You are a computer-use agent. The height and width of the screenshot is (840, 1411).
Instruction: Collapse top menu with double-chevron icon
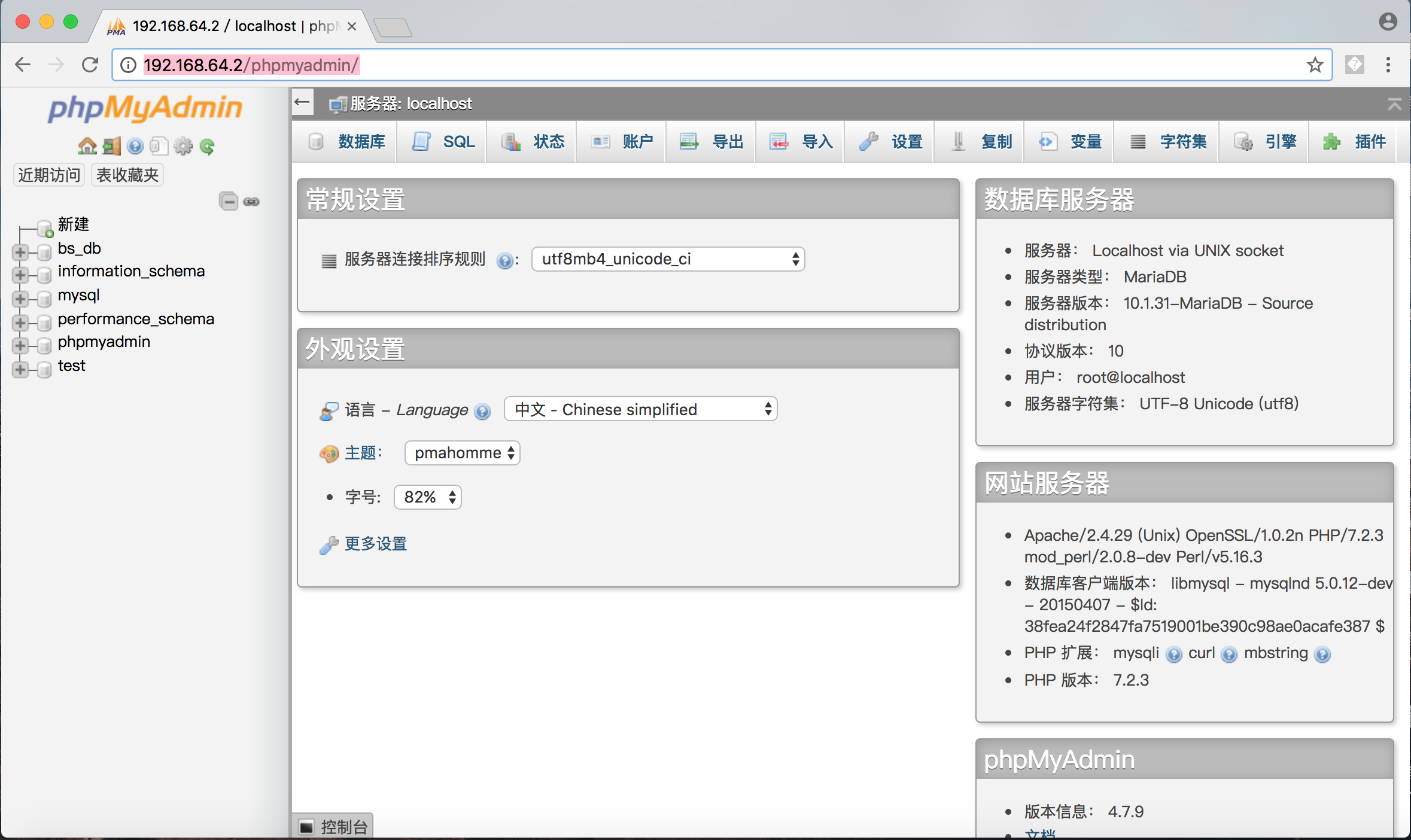pos(1394,104)
